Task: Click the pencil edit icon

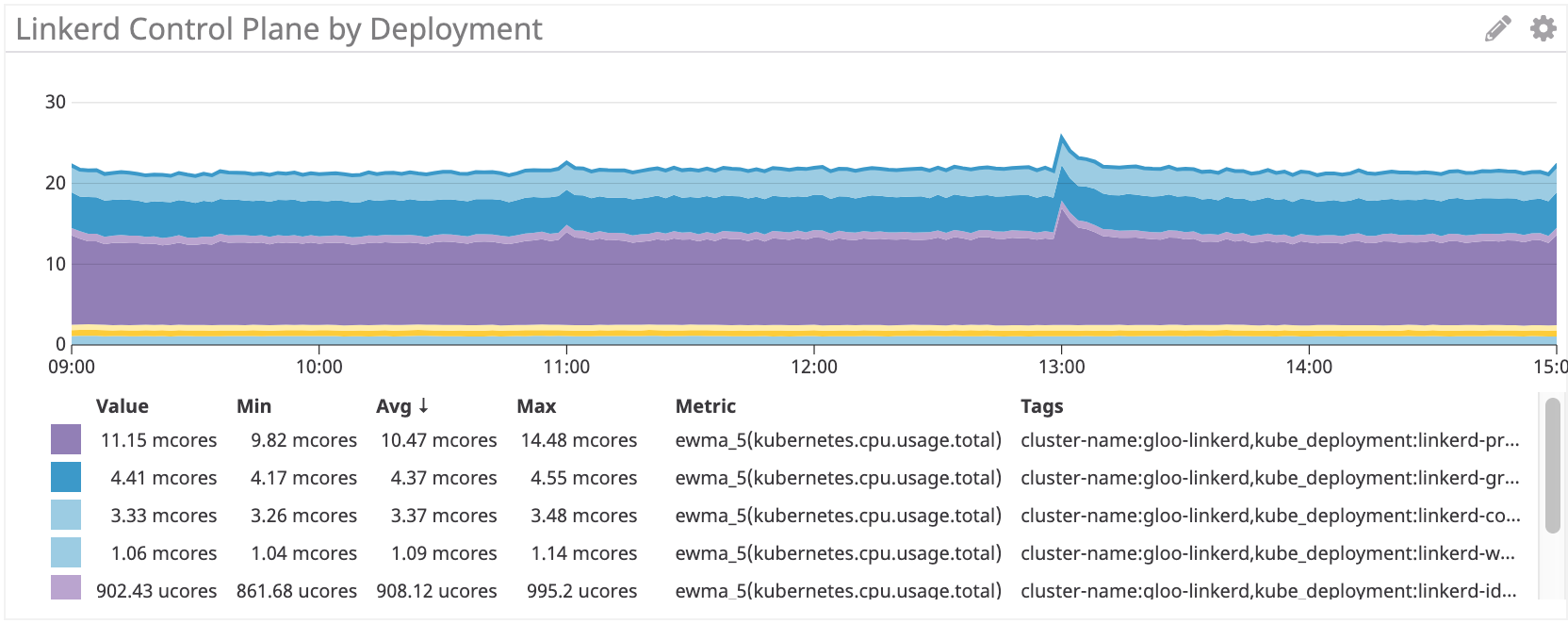Action: tap(1497, 29)
